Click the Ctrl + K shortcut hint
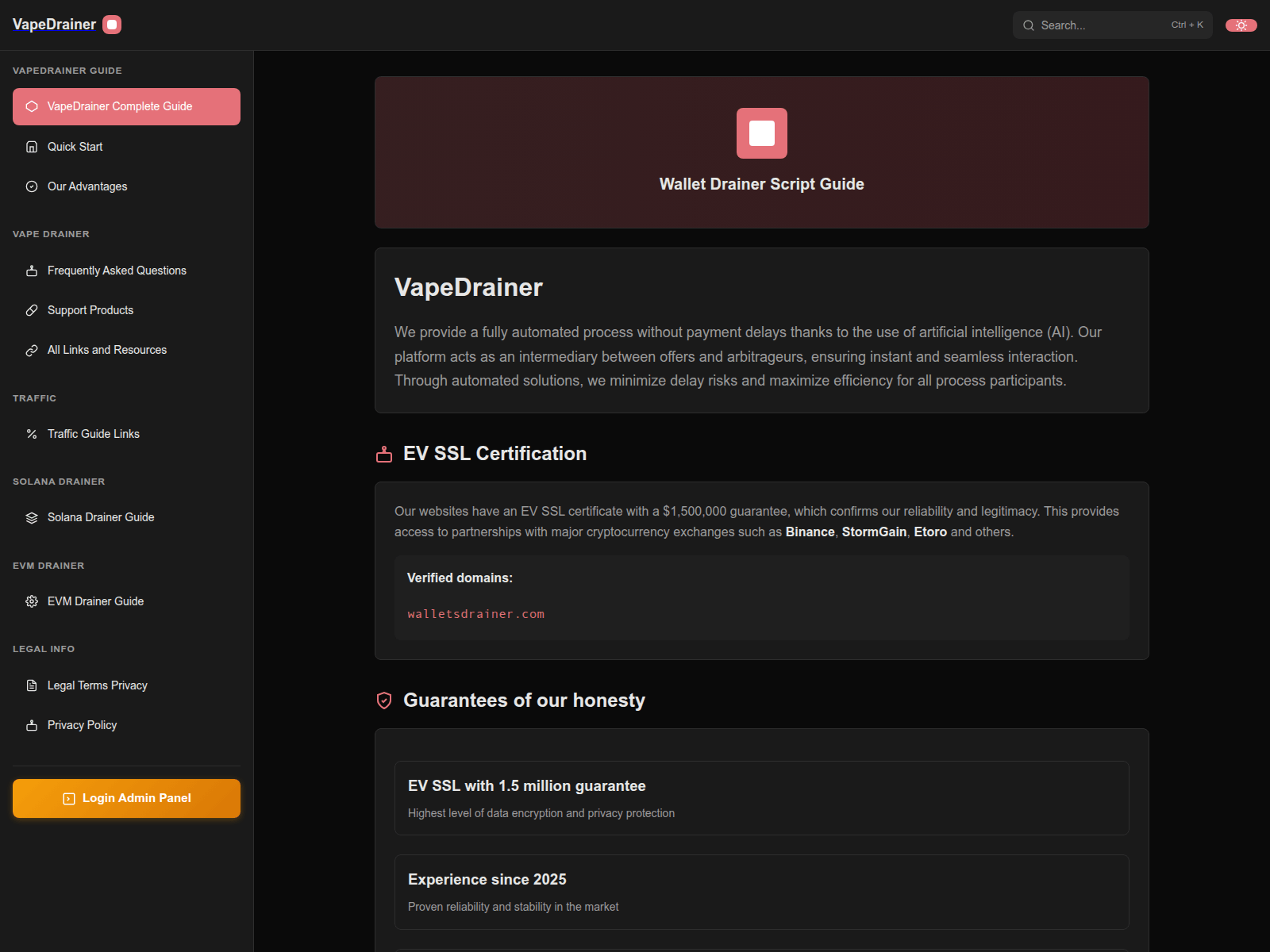 [1187, 25]
